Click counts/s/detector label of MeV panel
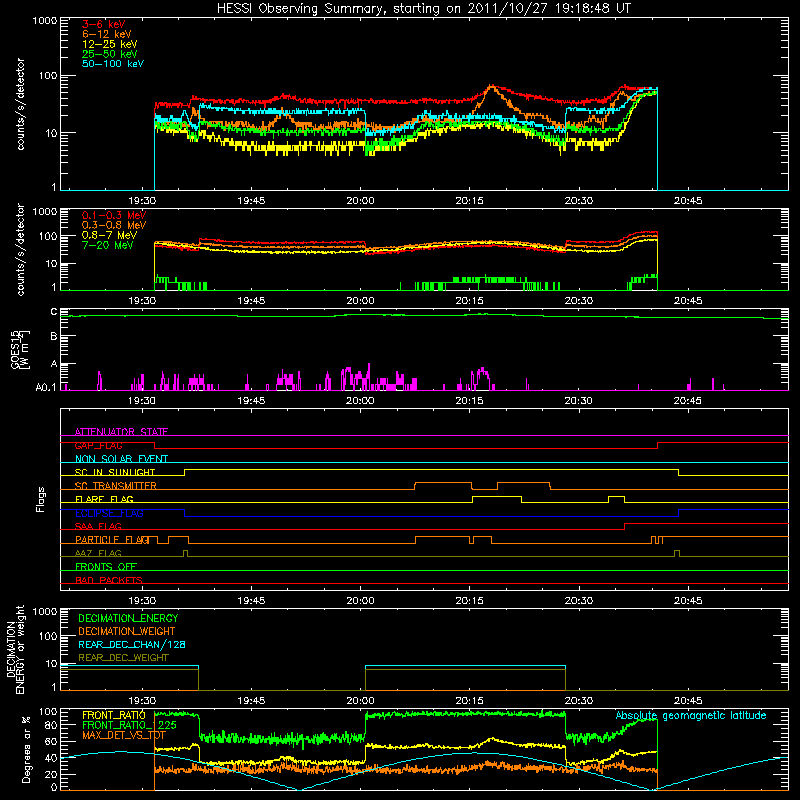Viewport: 800px width, 800px height. click(20, 249)
